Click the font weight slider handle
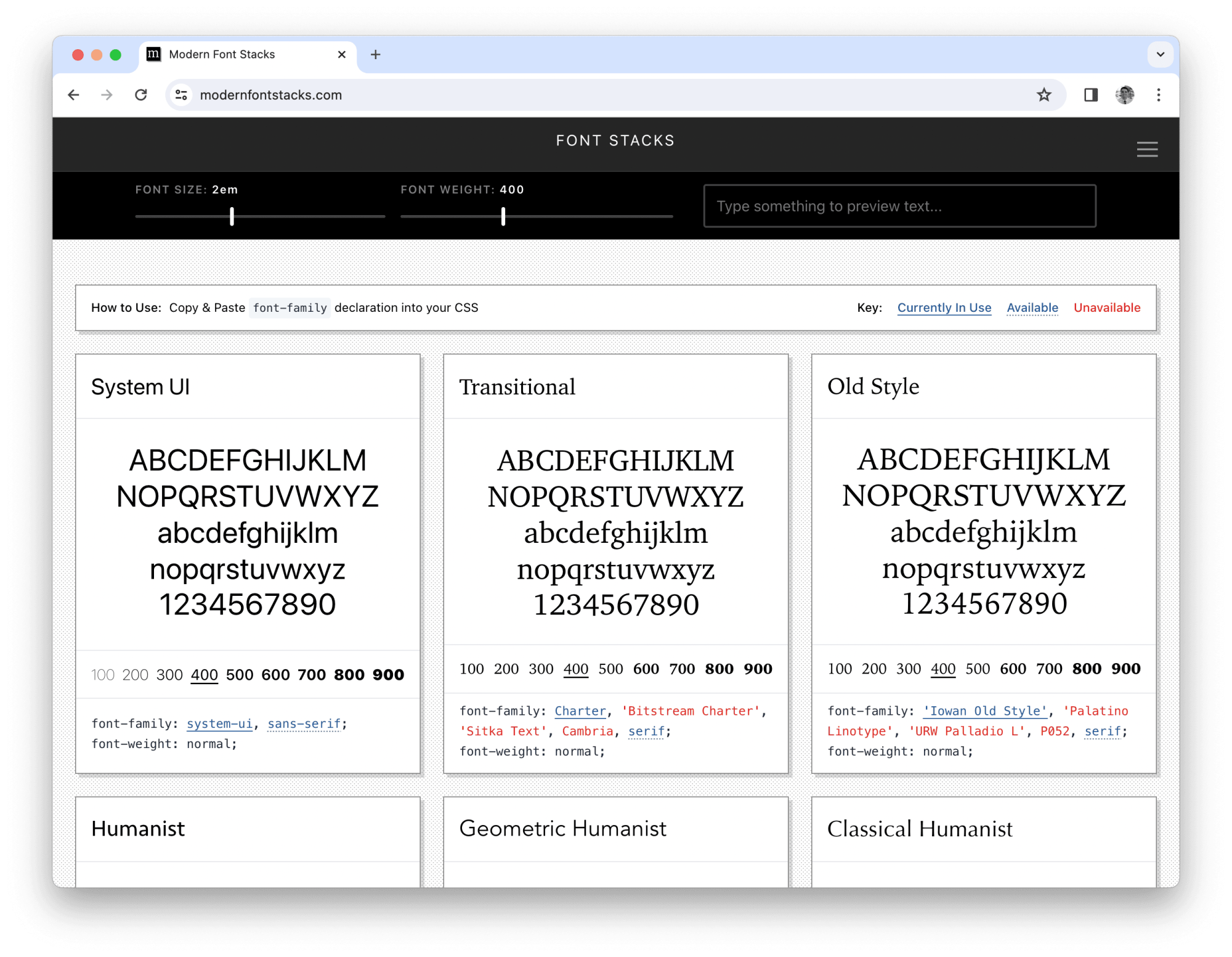Screen dimensions: 1232x957 pyautogui.click(x=503, y=216)
